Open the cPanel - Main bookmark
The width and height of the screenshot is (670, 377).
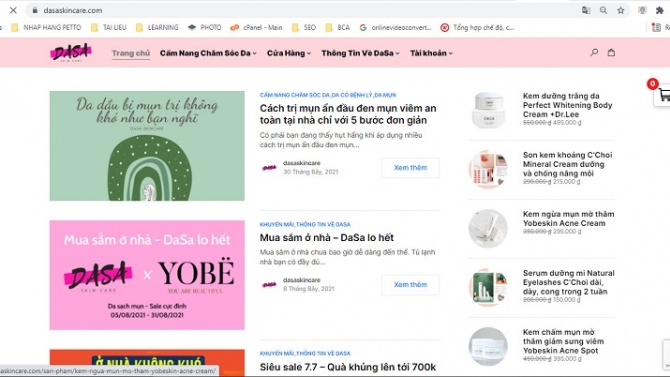tap(256, 27)
